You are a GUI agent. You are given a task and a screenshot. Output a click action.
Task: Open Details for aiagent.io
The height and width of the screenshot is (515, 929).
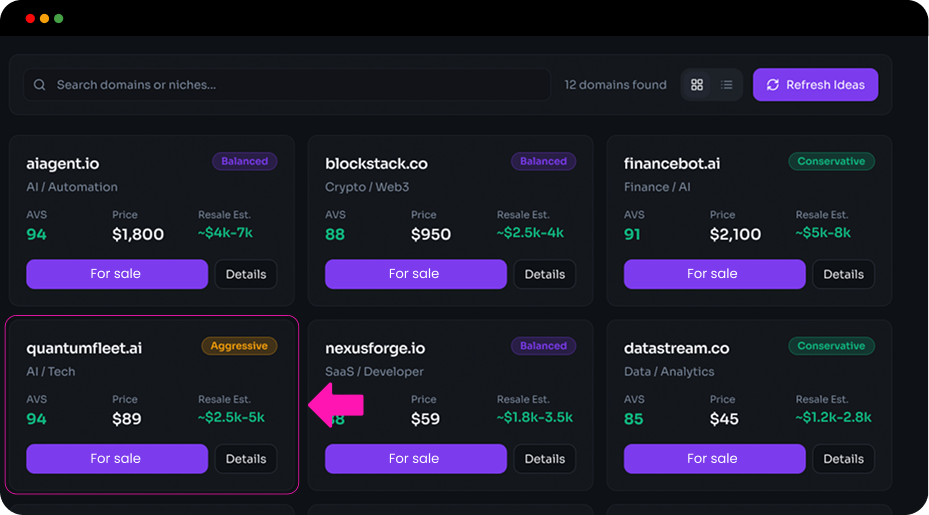246,274
